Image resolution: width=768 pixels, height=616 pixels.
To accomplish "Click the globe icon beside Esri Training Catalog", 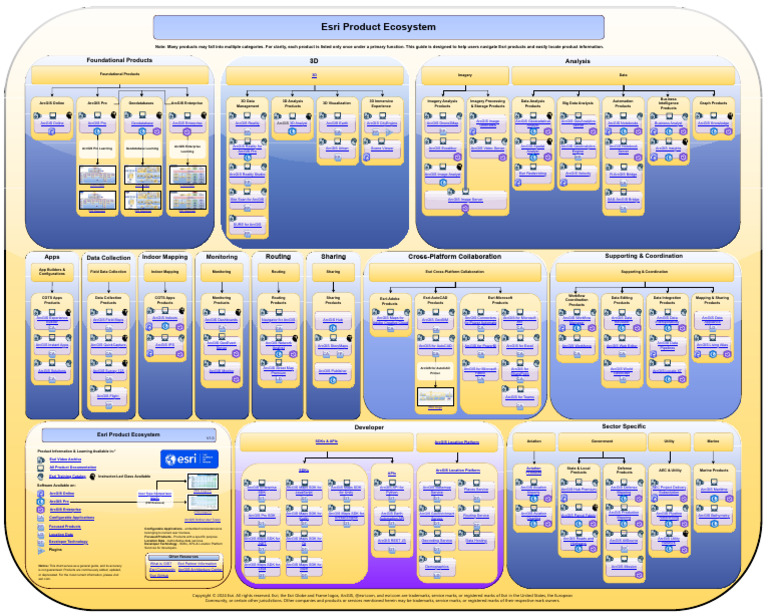I will coord(41,476).
